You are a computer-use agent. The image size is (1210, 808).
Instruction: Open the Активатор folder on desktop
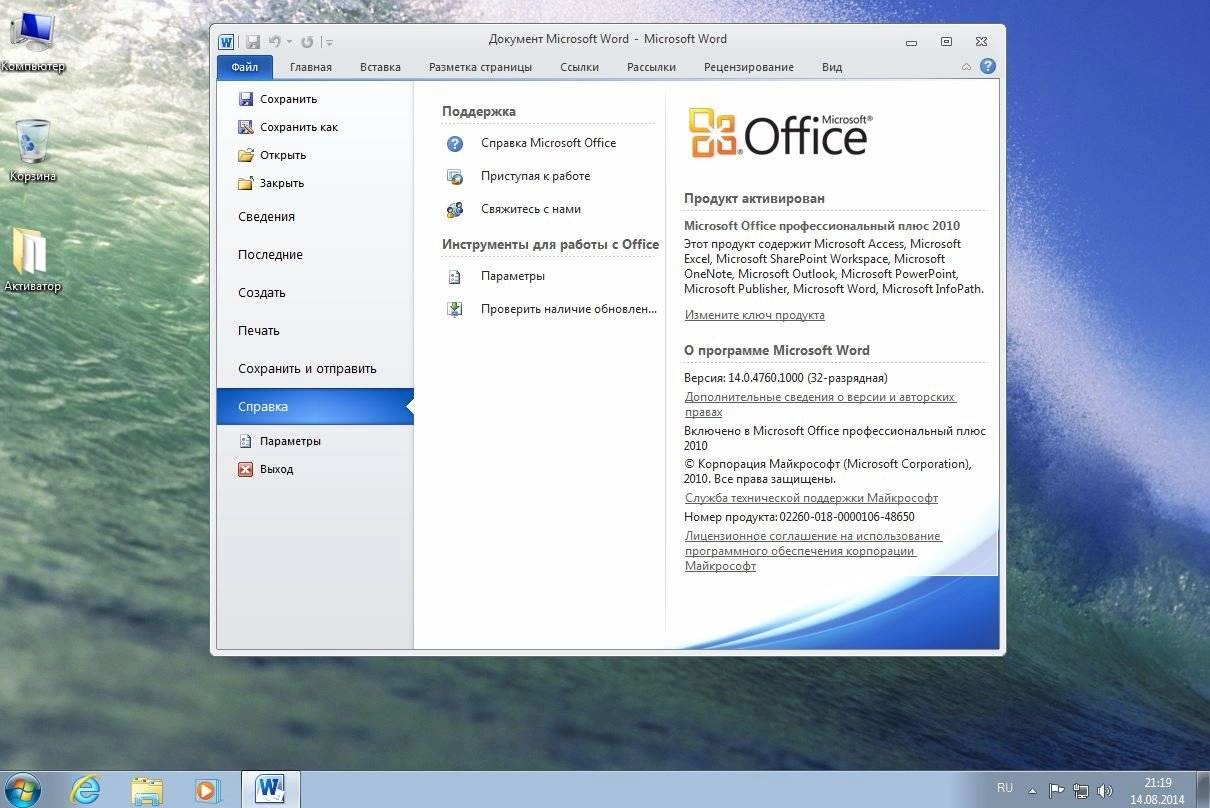(32, 261)
